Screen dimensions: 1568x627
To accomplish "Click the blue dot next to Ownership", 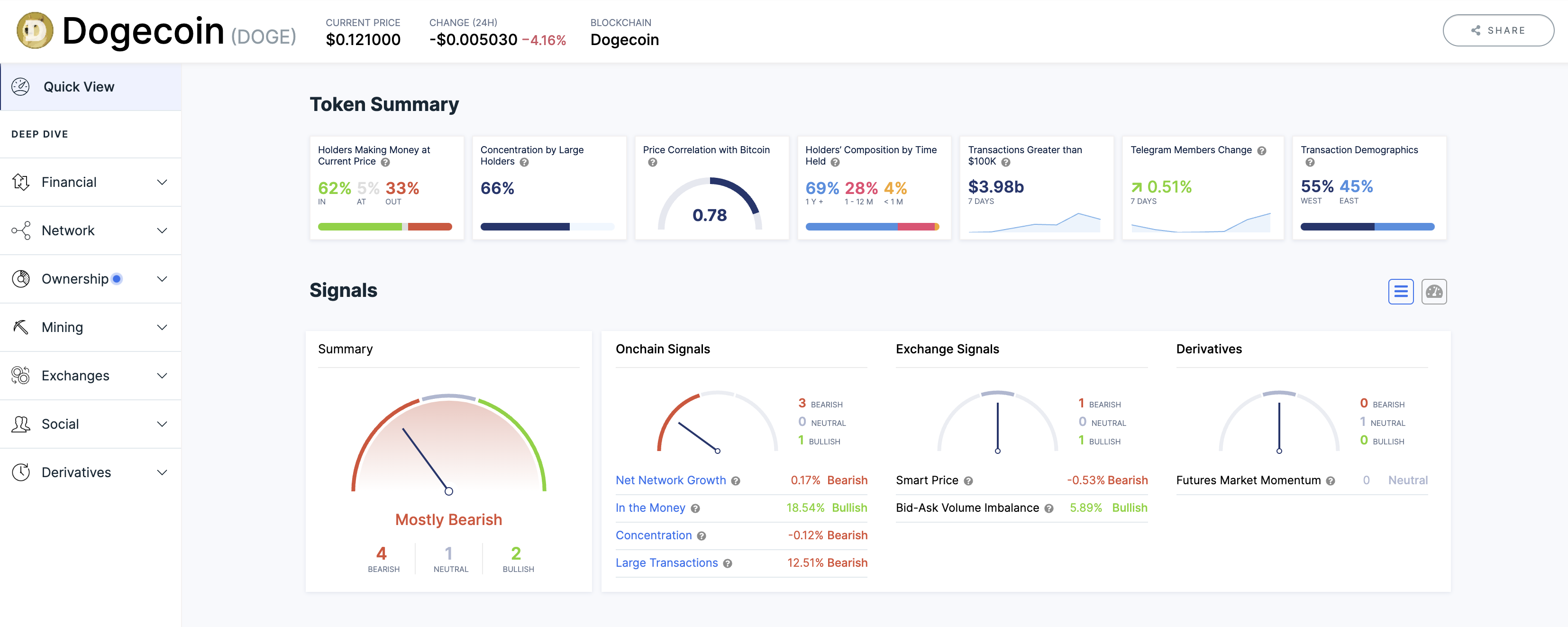I will pos(117,279).
